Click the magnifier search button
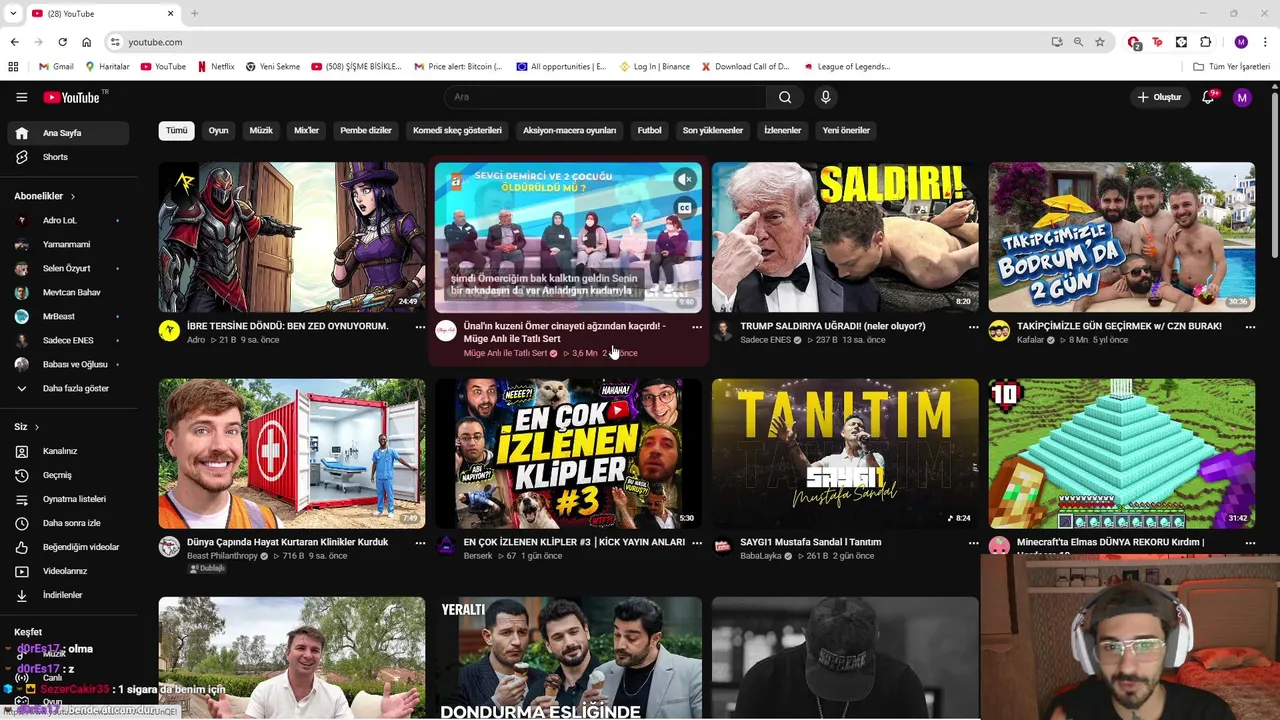This screenshot has width=1280, height=720. click(785, 97)
